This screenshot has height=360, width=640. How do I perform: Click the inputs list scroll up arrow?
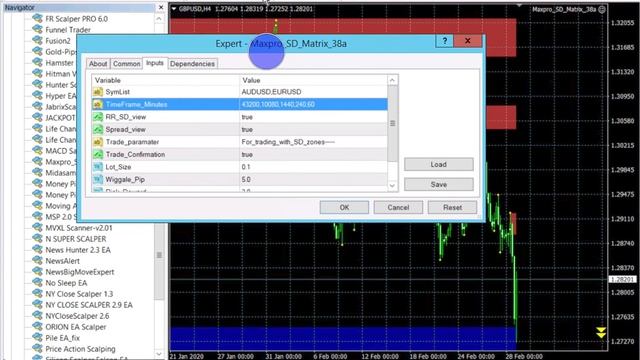392,80
